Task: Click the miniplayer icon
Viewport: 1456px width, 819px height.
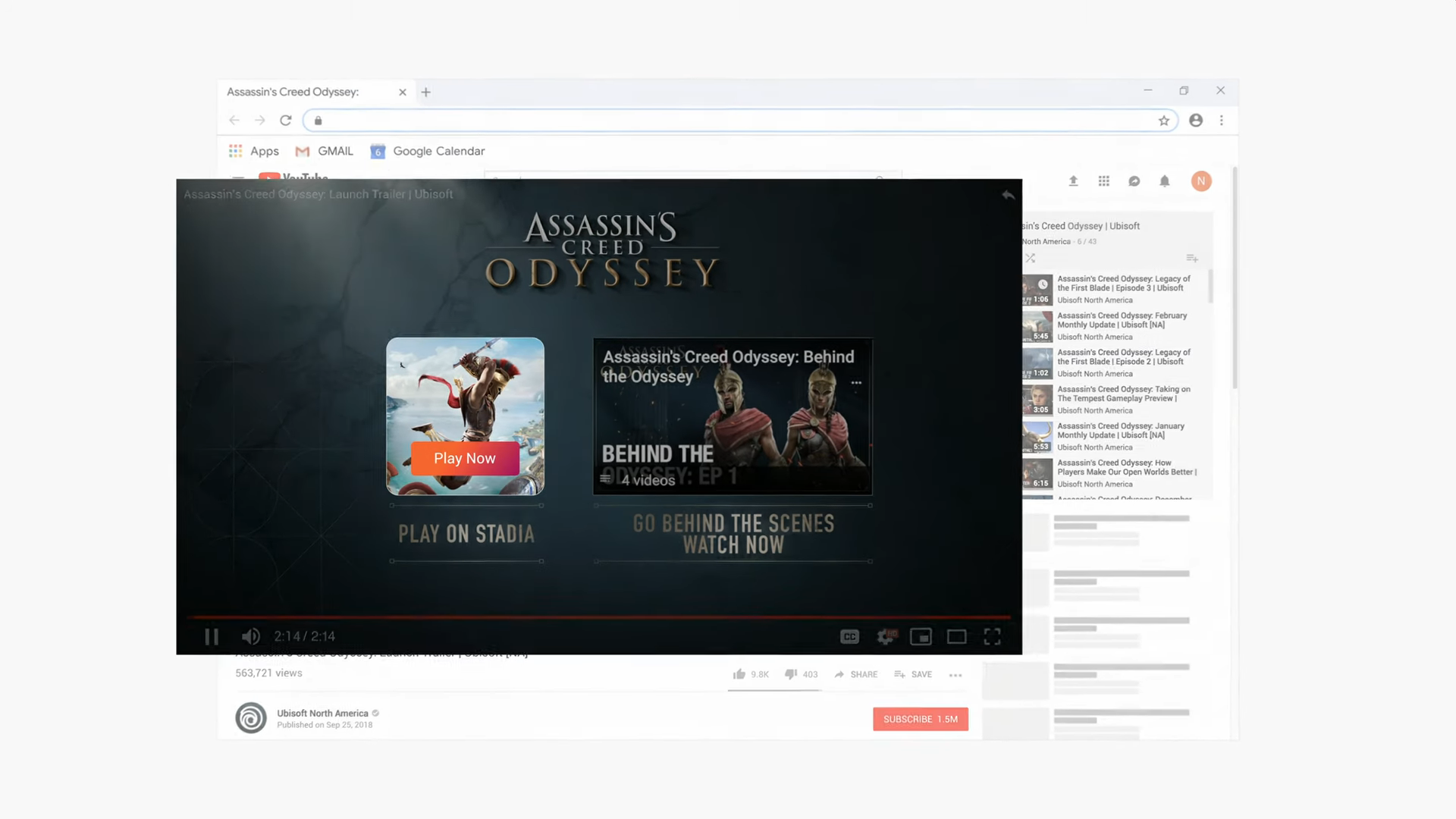Action: pyautogui.click(x=920, y=636)
